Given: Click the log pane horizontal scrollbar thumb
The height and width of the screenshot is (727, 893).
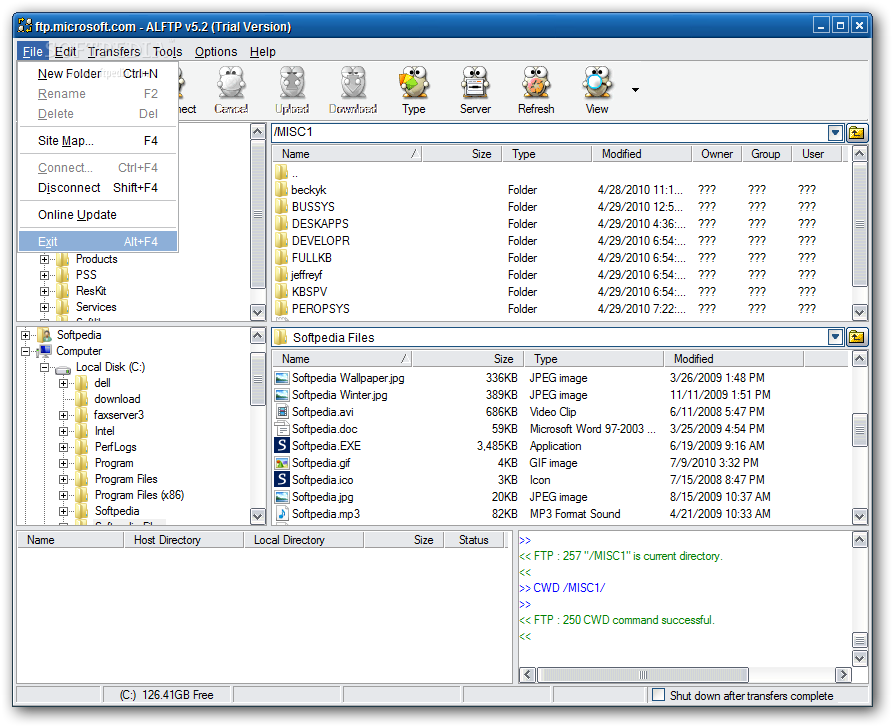Looking at the screenshot, I should pos(642,675).
